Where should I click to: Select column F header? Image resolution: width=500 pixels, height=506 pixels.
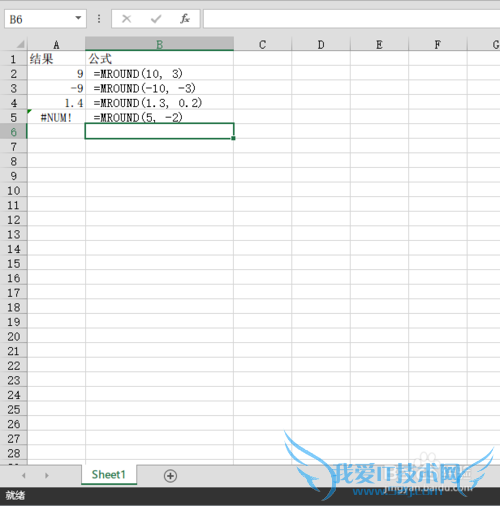tap(438, 44)
